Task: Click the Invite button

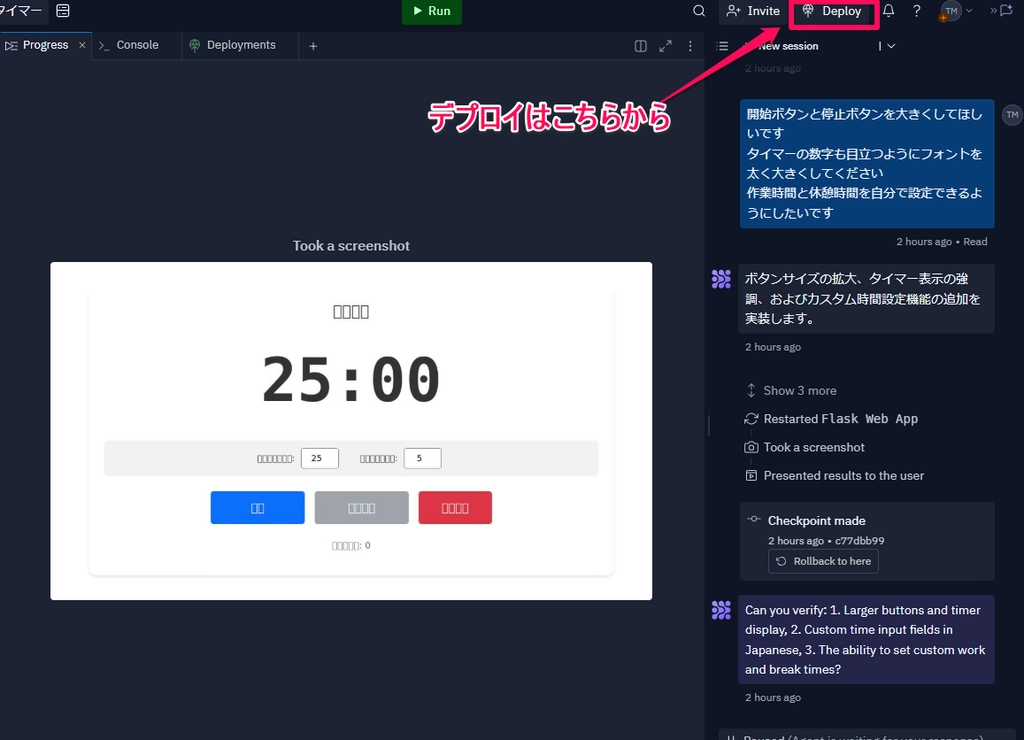Action: click(753, 11)
